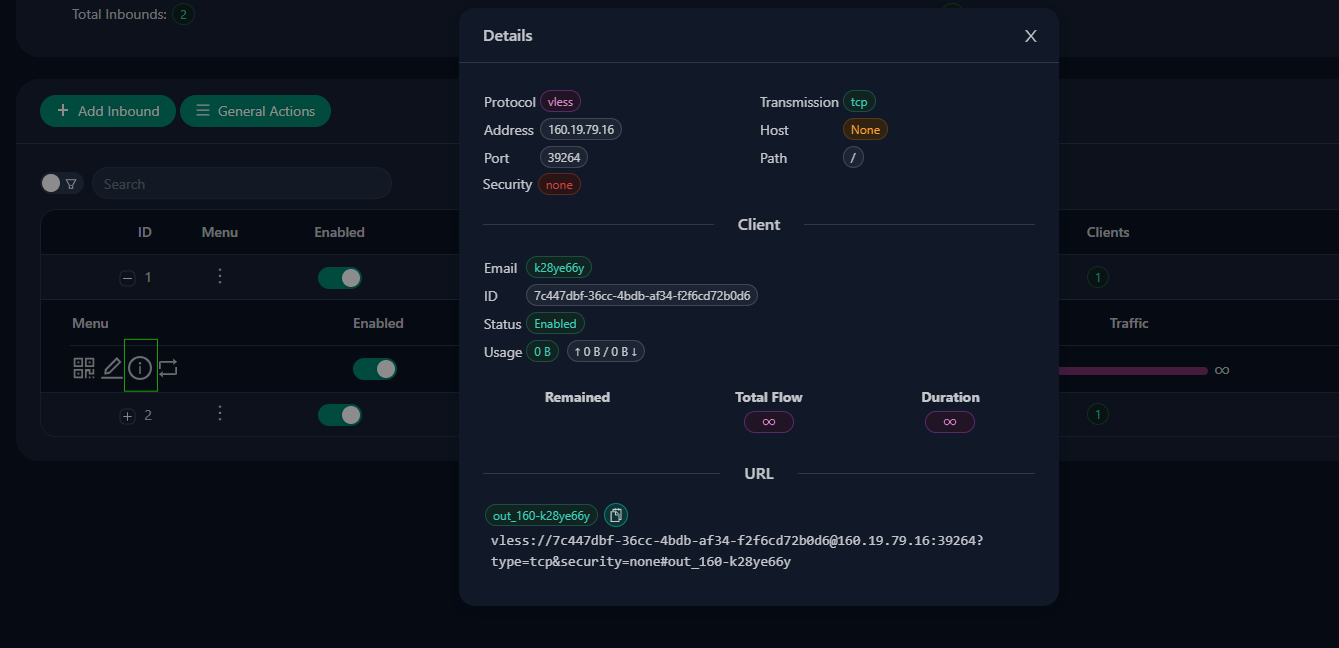This screenshot has height=648, width=1339.
Task: Expand inbound 2 row with the plus icon
Action: [127, 416]
